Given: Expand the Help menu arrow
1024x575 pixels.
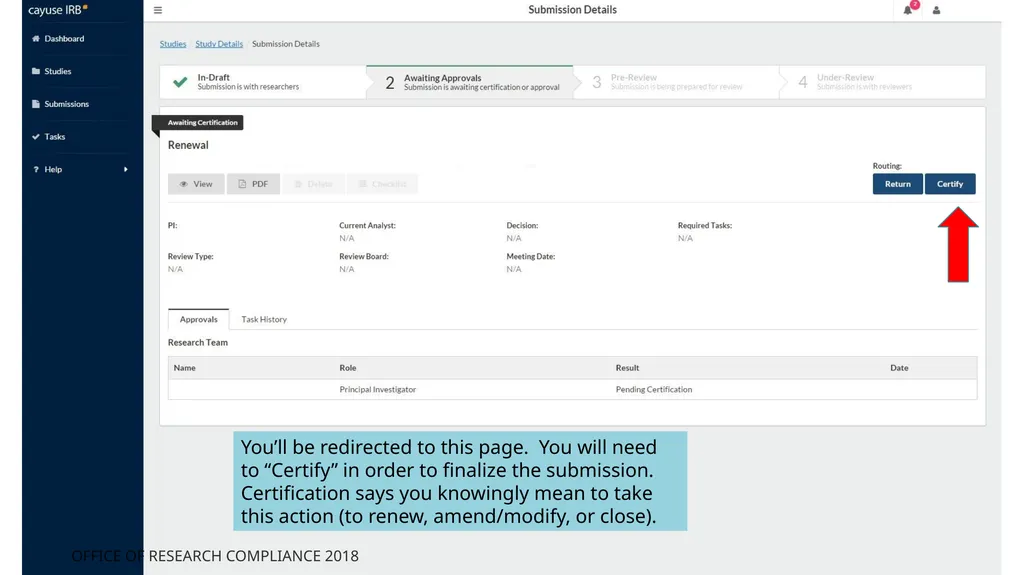Looking at the screenshot, I should tap(125, 169).
